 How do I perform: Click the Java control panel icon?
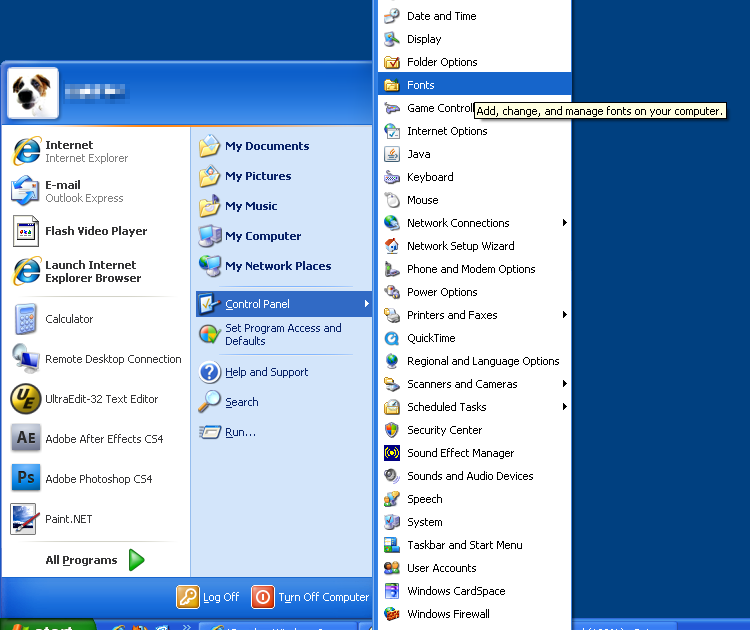(x=392, y=154)
